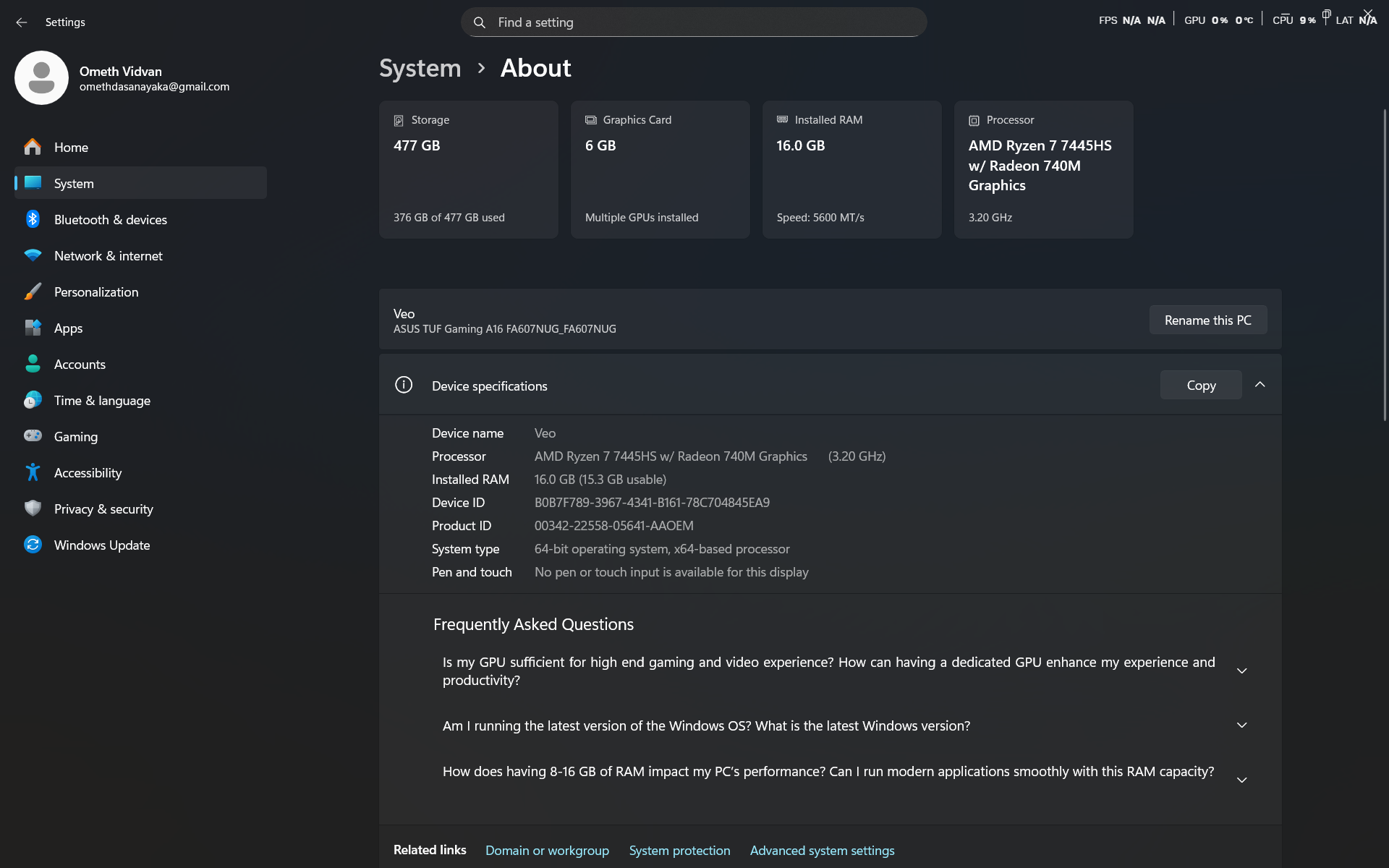This screenshot has height=868, width=1389.
Task: Click Rename this PC button
Action: (1207, 320)
